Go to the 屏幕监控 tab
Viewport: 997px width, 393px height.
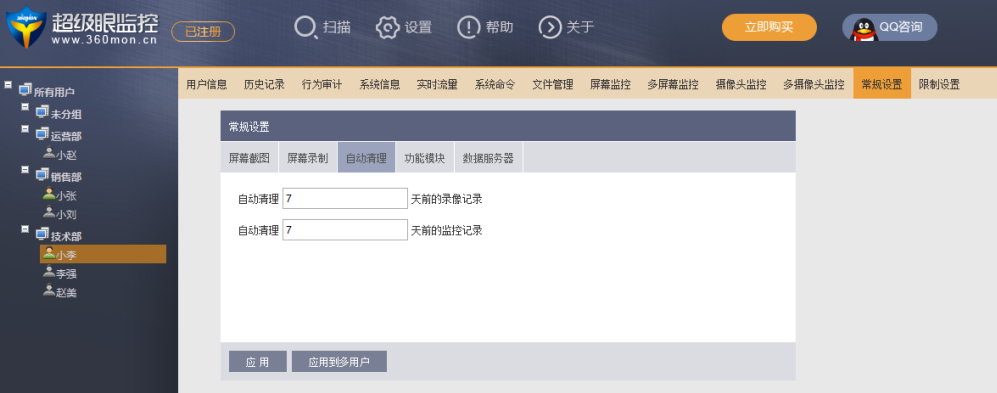610,84
